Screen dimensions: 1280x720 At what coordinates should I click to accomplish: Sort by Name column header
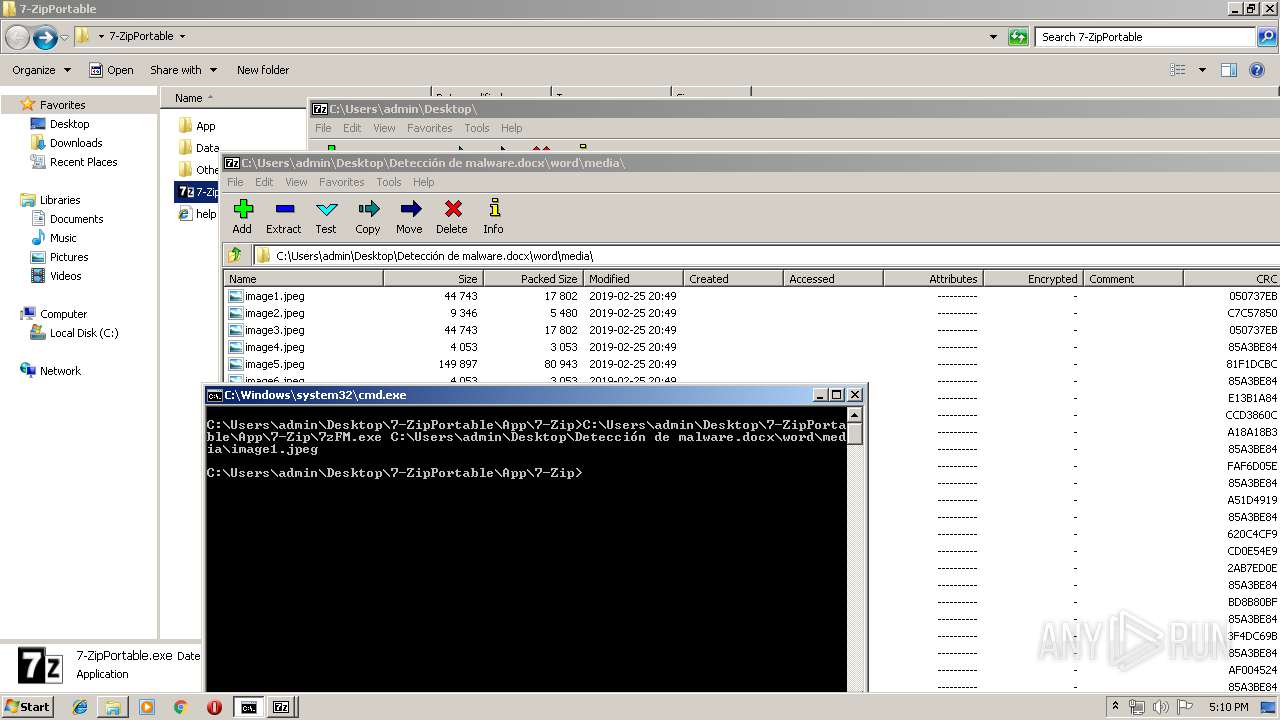304,279
